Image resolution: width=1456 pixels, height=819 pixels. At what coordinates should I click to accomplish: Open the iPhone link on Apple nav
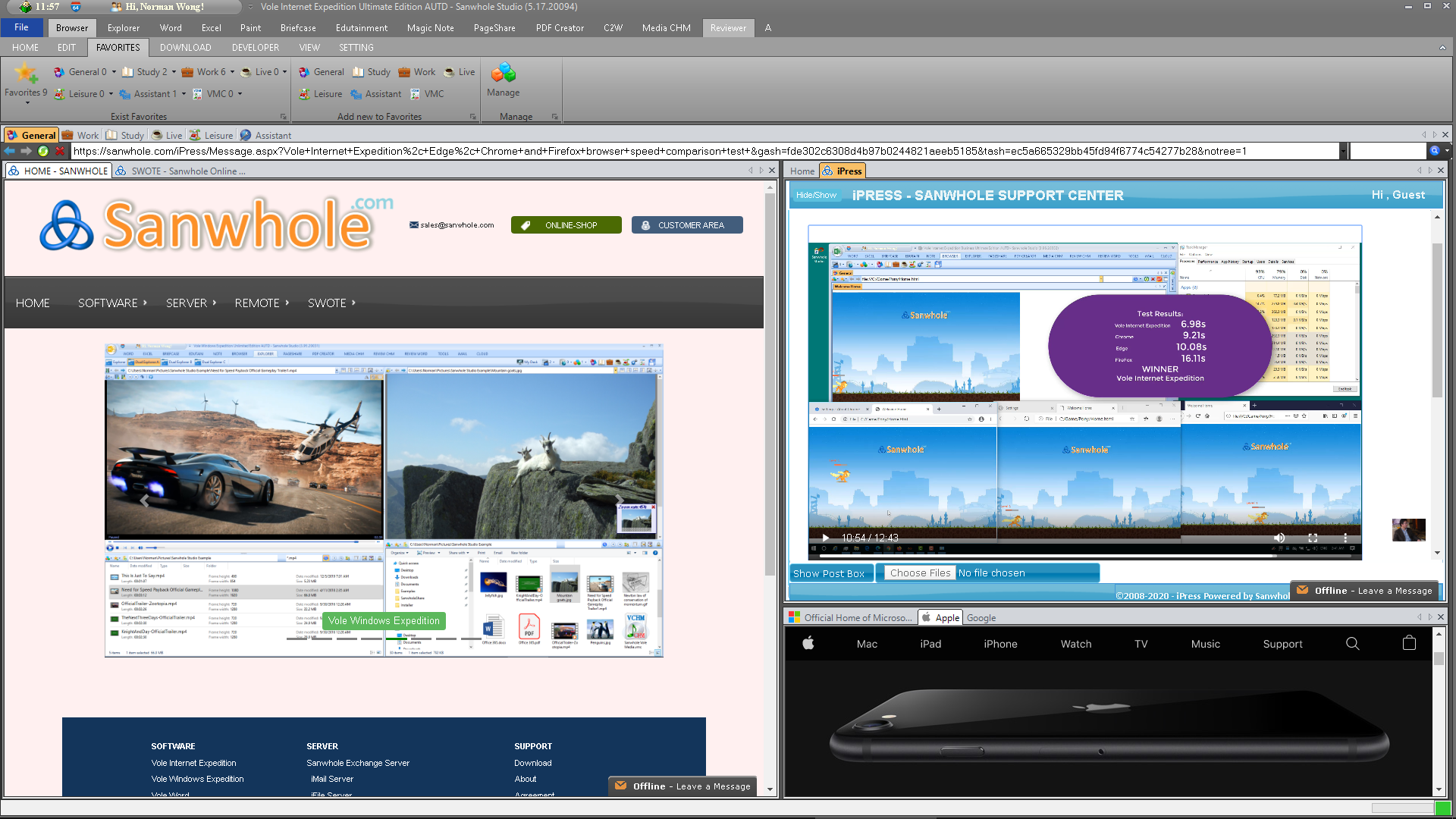tap(1000, 644)
